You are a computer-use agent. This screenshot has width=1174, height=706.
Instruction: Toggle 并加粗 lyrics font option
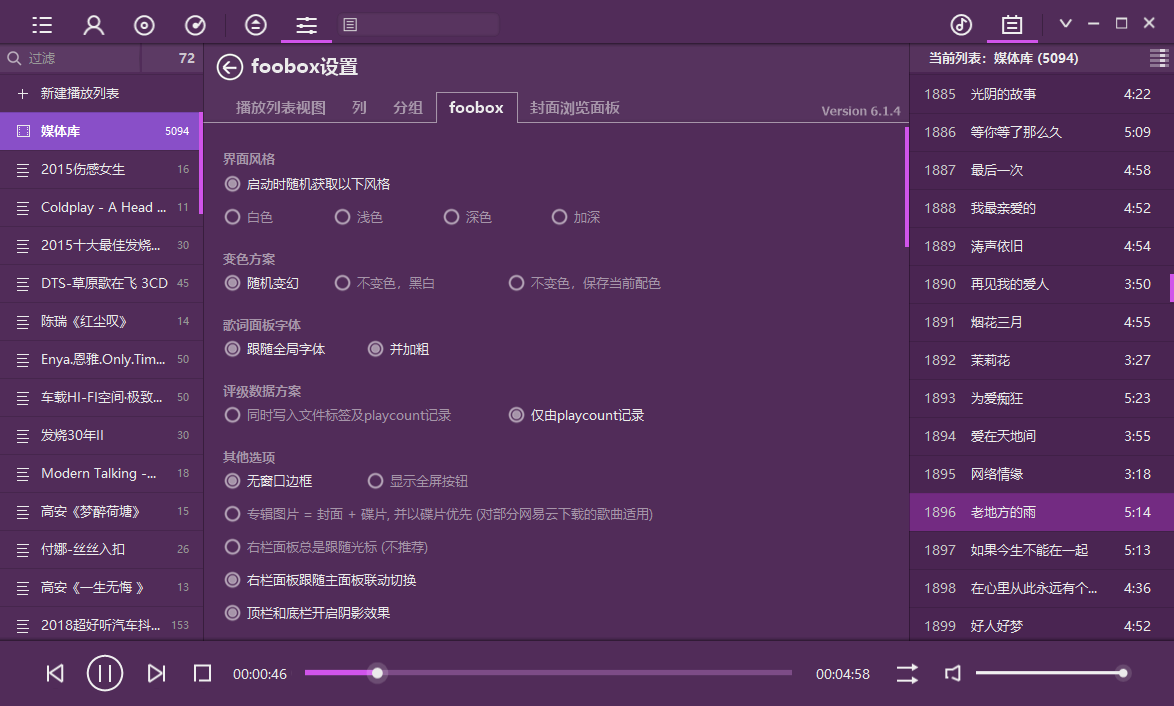[375, 349]
